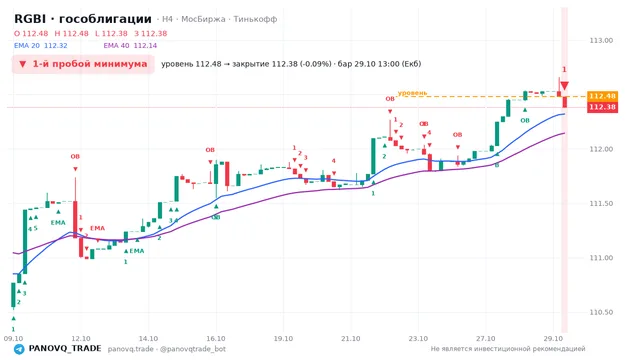
Task: Click the @panovqtrade_bot handle
Action: tap(193, 349)
